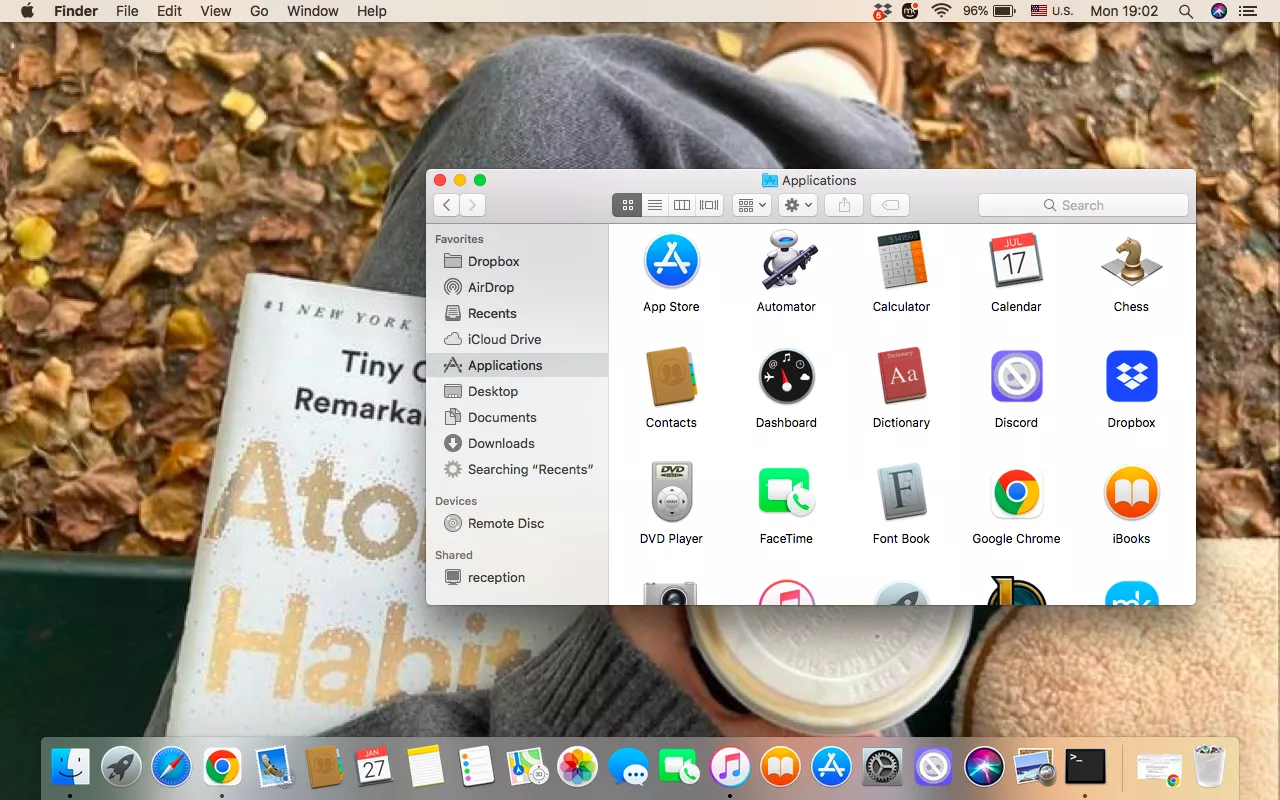Open the FaceTime application icon
1280x800 pixels.
[786, 494]
